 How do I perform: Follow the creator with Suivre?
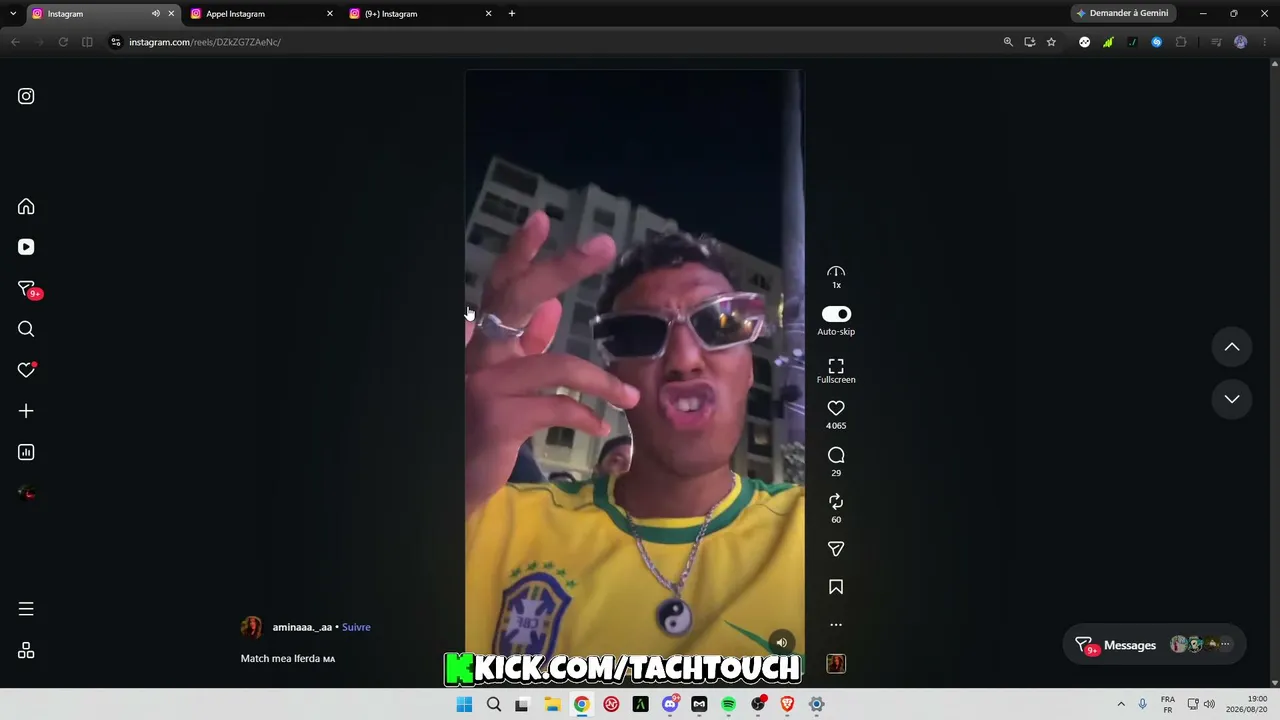point(356,627)
